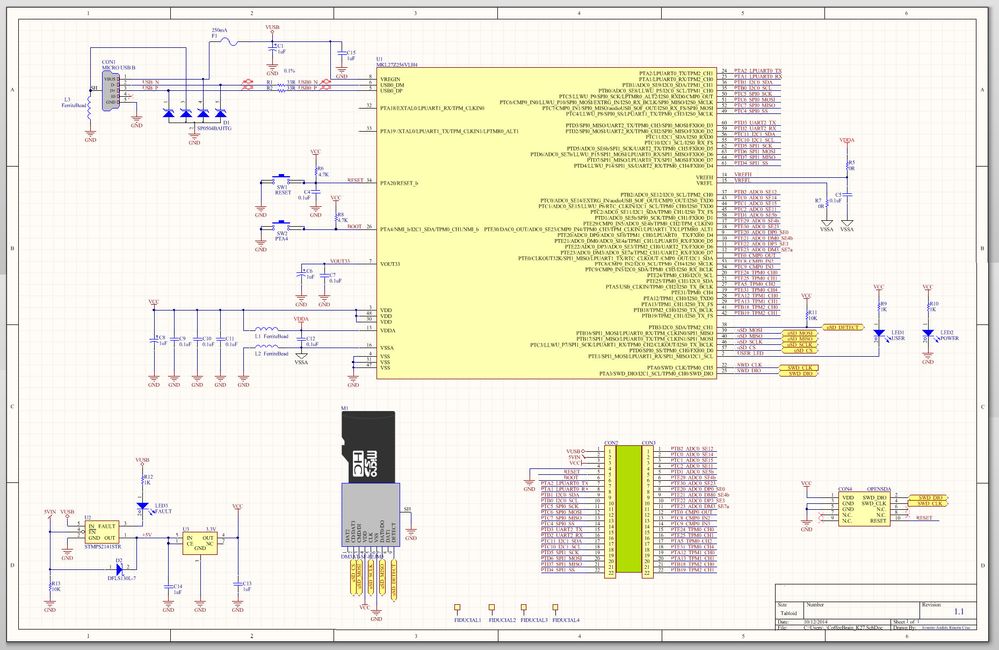The height and width of the screenshot is (650, 999).
Task: Click the R11 10K resistor symbol
Action: click(x=807, y=315)
